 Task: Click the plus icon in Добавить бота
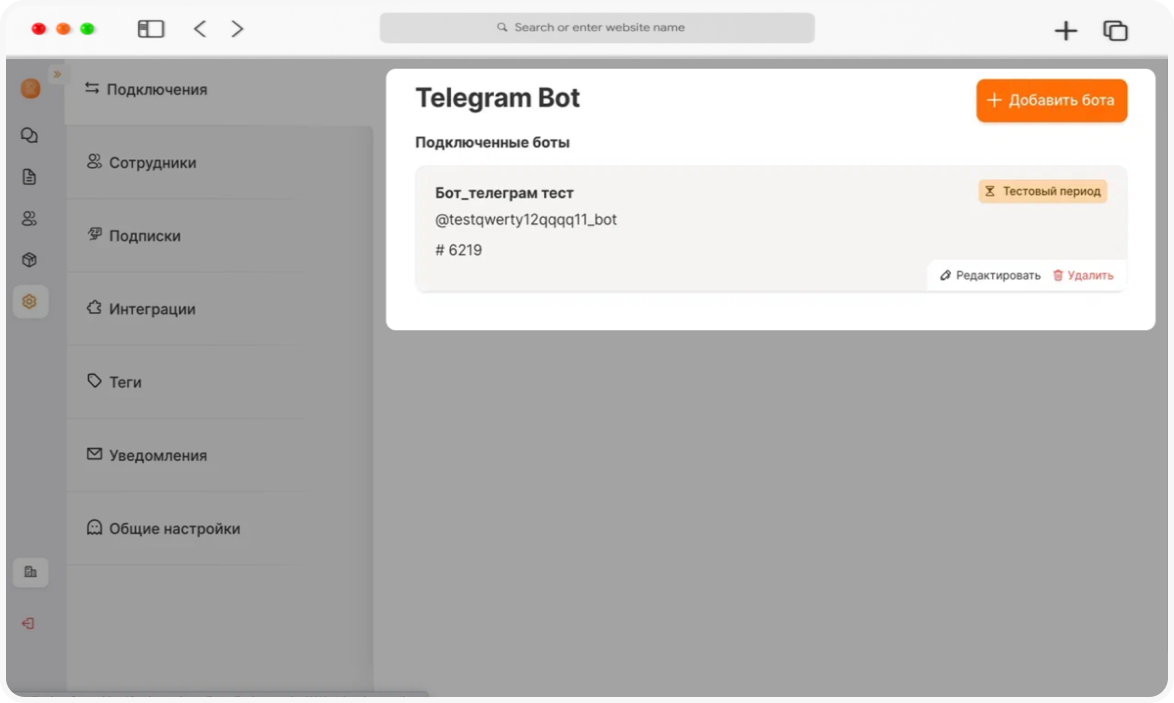994,100
